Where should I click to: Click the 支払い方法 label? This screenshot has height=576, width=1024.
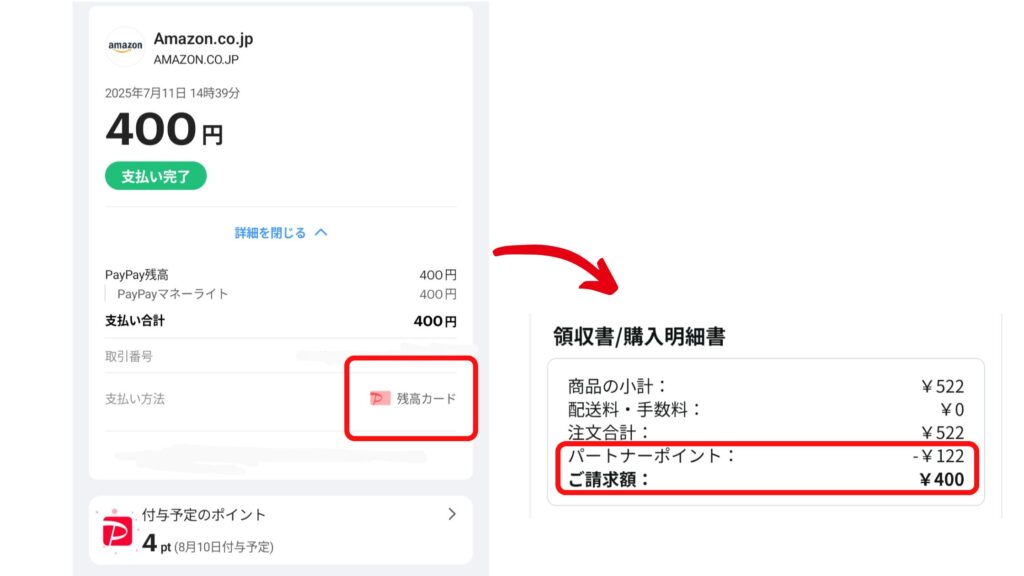coord(135,399)
